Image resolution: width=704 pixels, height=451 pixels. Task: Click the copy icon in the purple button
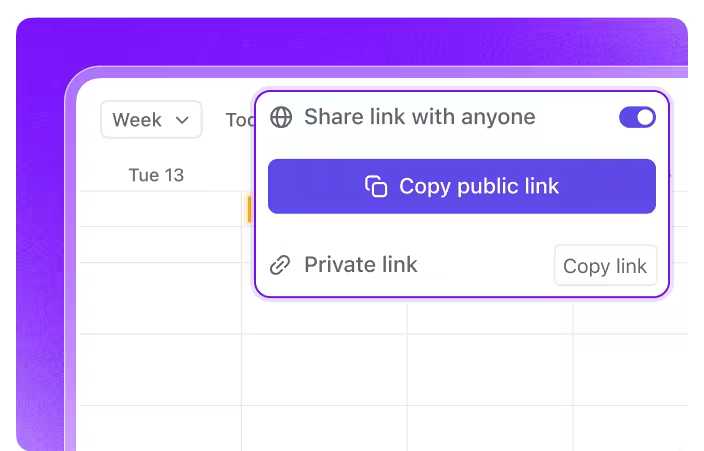[376, 187]
